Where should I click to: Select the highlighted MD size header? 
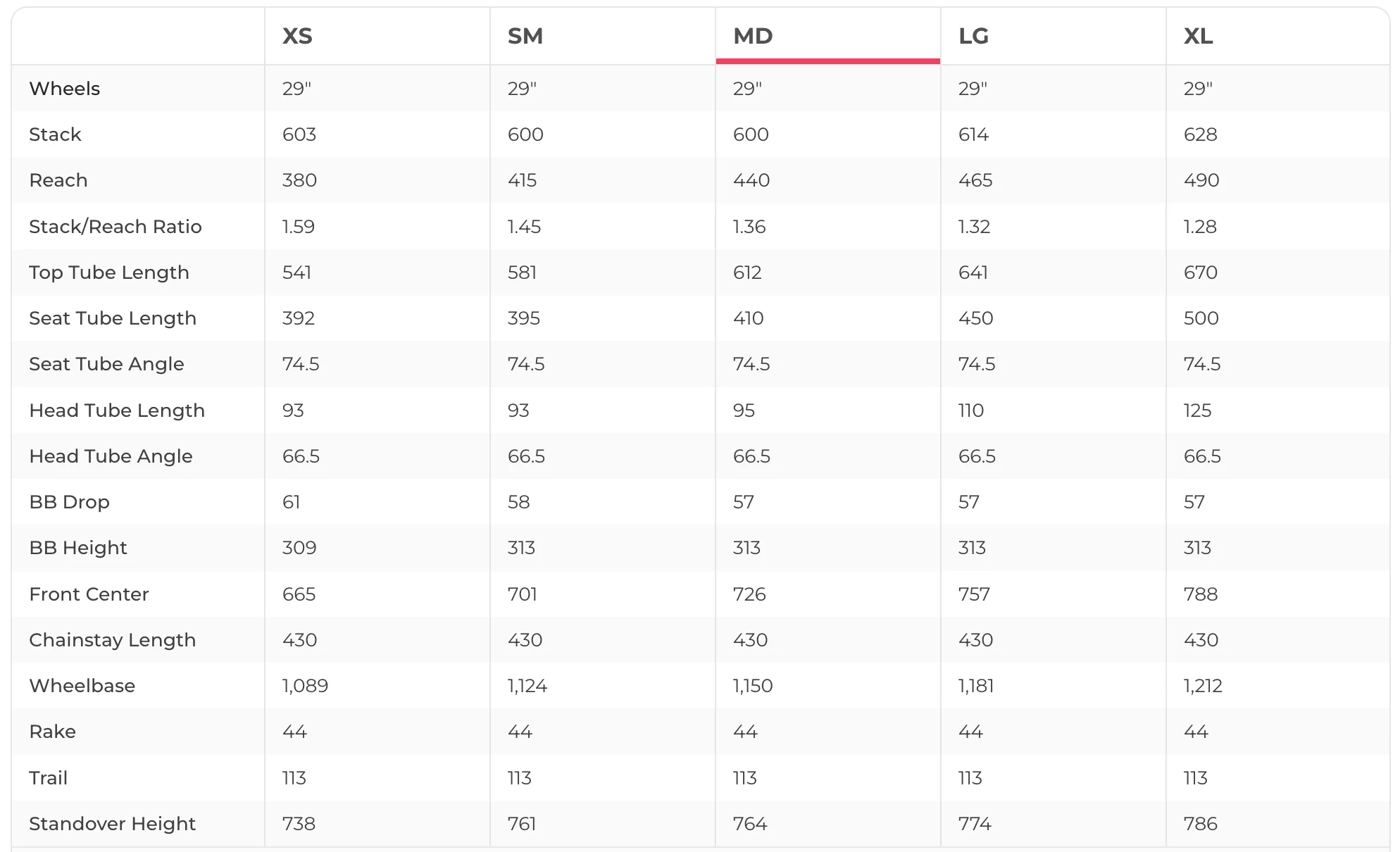click(753, 36)
